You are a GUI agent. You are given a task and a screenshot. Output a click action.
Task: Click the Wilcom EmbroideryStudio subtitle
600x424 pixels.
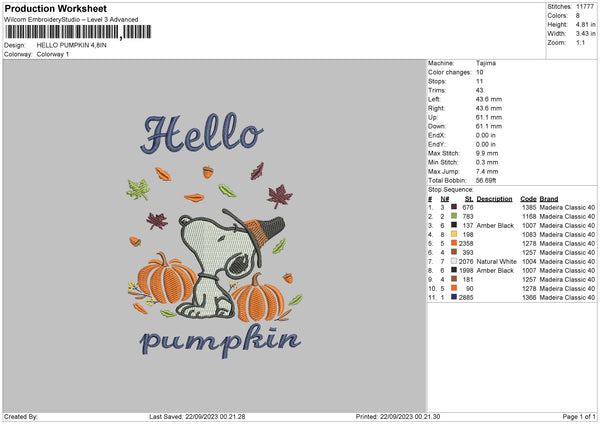coord(71,19)
